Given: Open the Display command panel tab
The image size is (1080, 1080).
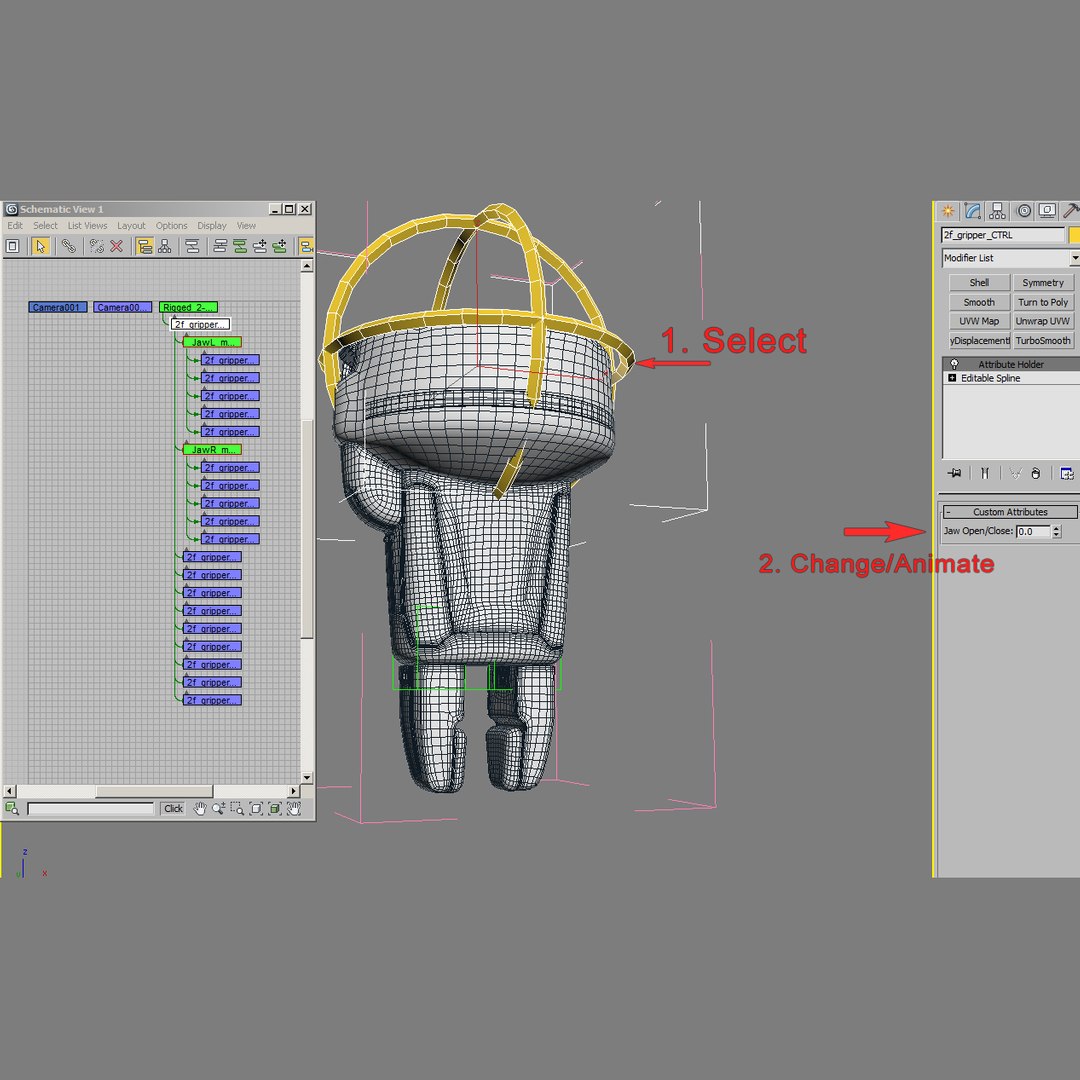Looking at the screenshot, I should [x=1047, y=211].
